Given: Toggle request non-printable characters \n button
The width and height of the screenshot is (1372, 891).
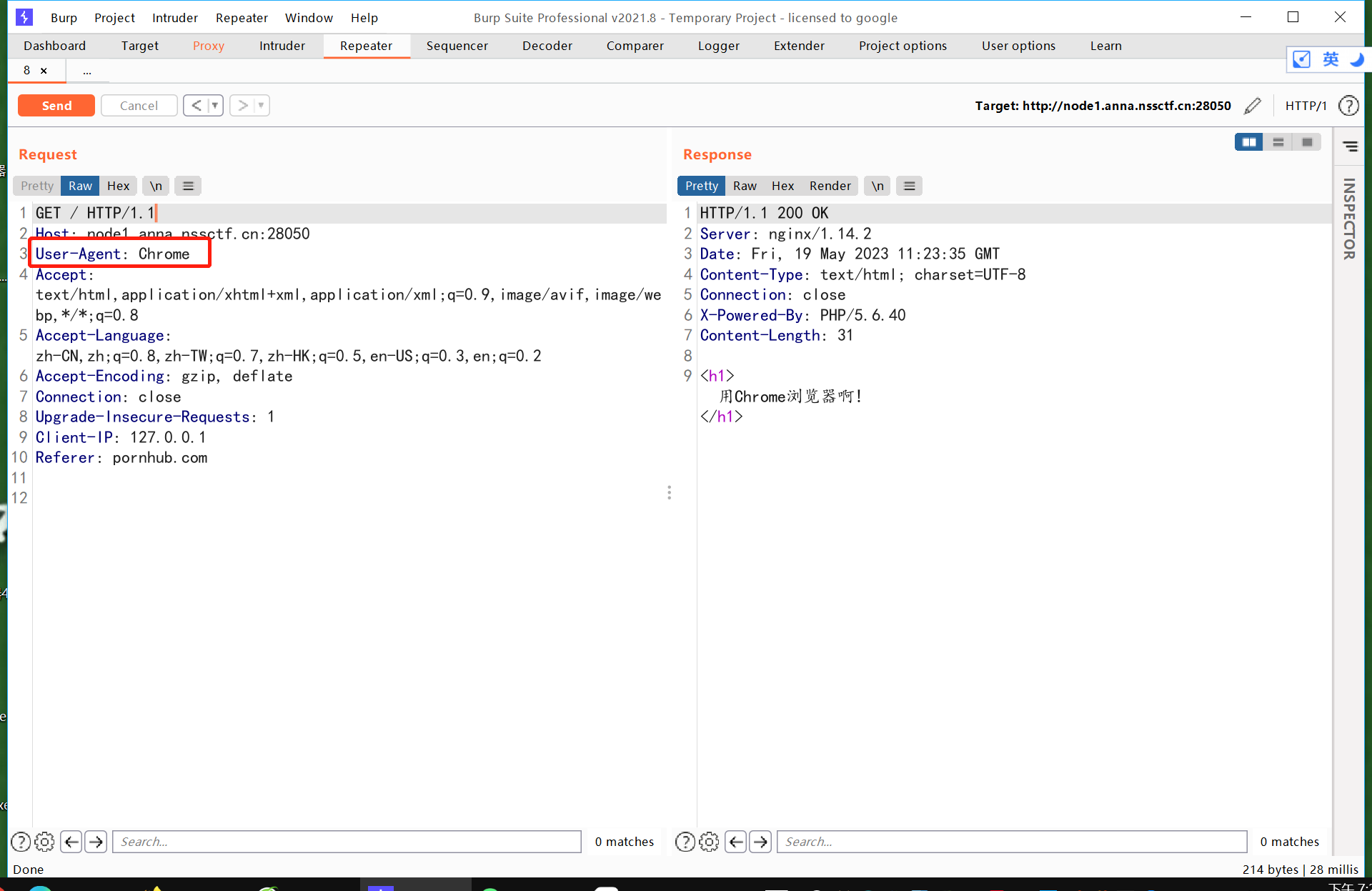Looking at the screenshot, I should pos(156,186).
